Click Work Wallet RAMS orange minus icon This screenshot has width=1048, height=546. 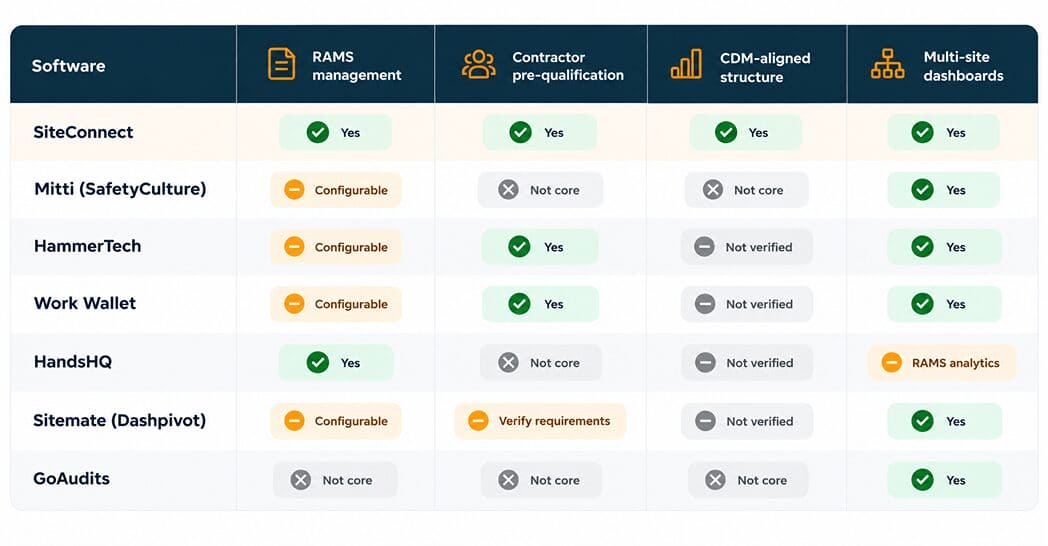[294, 303]
